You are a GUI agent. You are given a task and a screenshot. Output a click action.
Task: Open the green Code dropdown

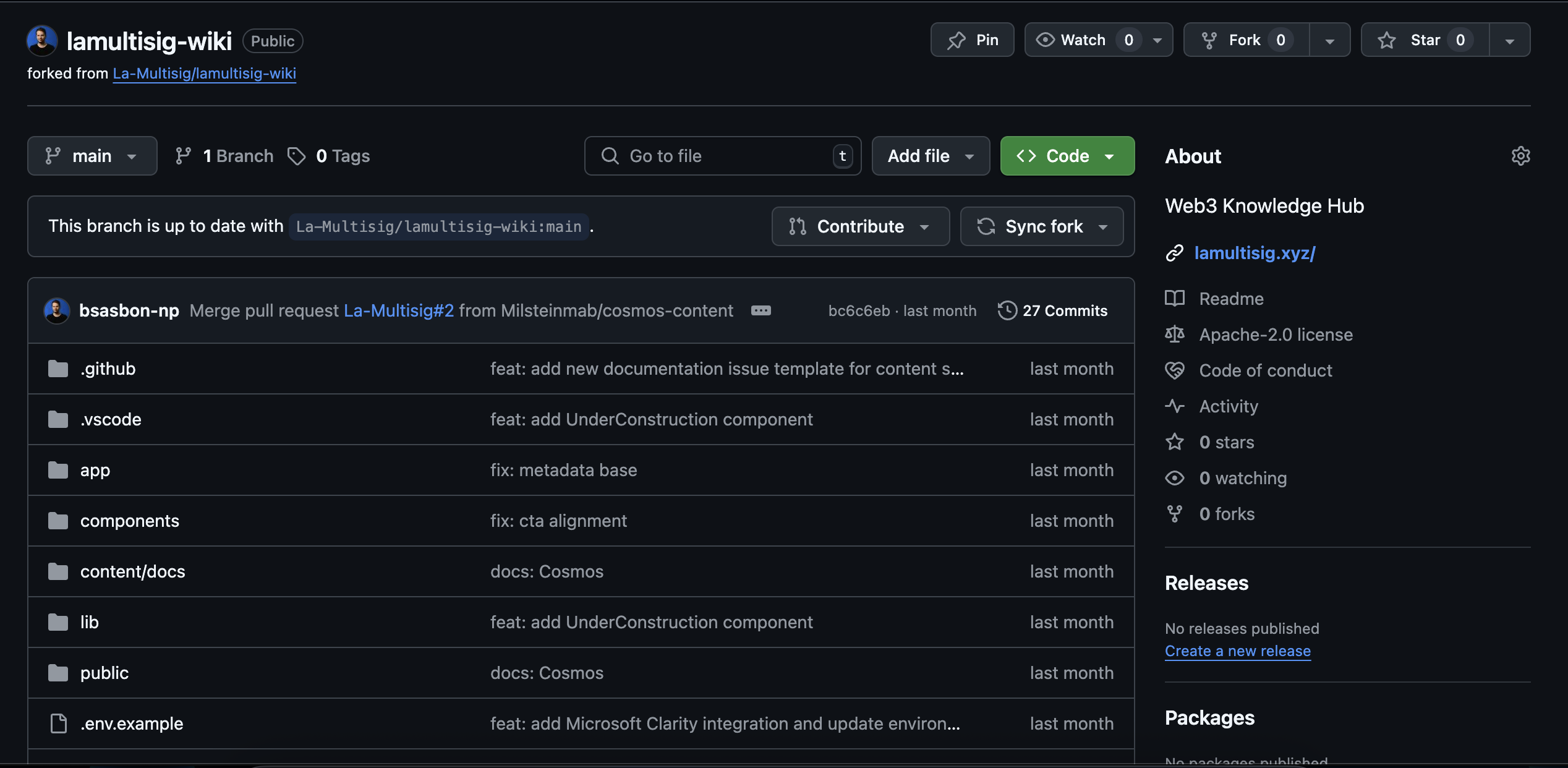(x=1067, y=156)
